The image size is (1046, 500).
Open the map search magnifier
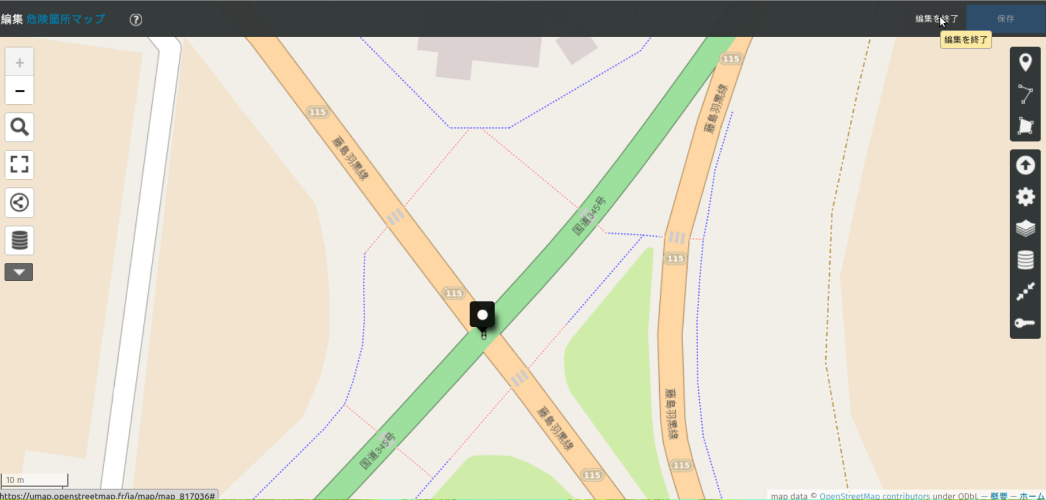pos(20,127)
